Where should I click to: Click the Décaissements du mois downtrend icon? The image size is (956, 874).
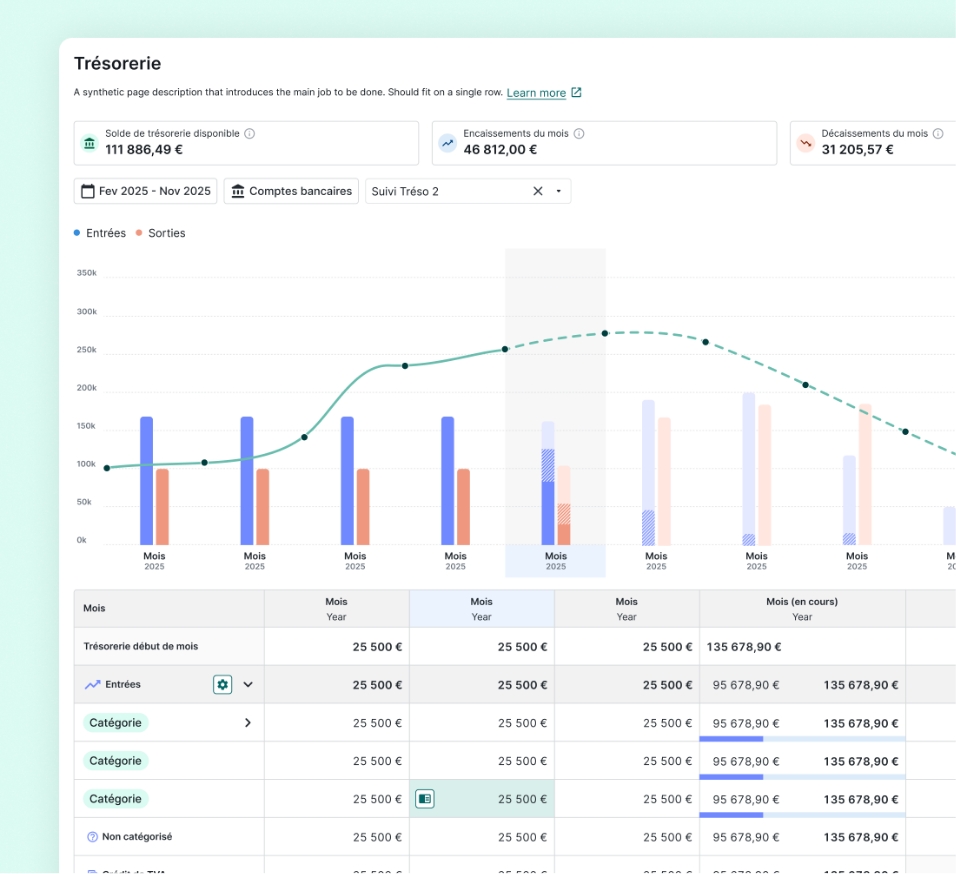(x=806, y=143)
